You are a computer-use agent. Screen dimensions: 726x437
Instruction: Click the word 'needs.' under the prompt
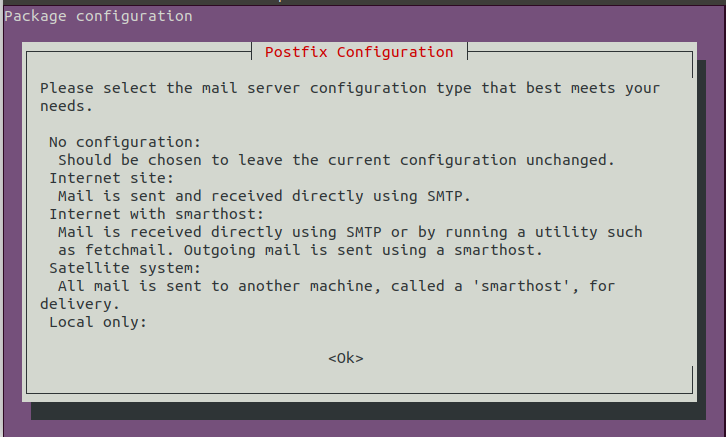click(67, 106)
